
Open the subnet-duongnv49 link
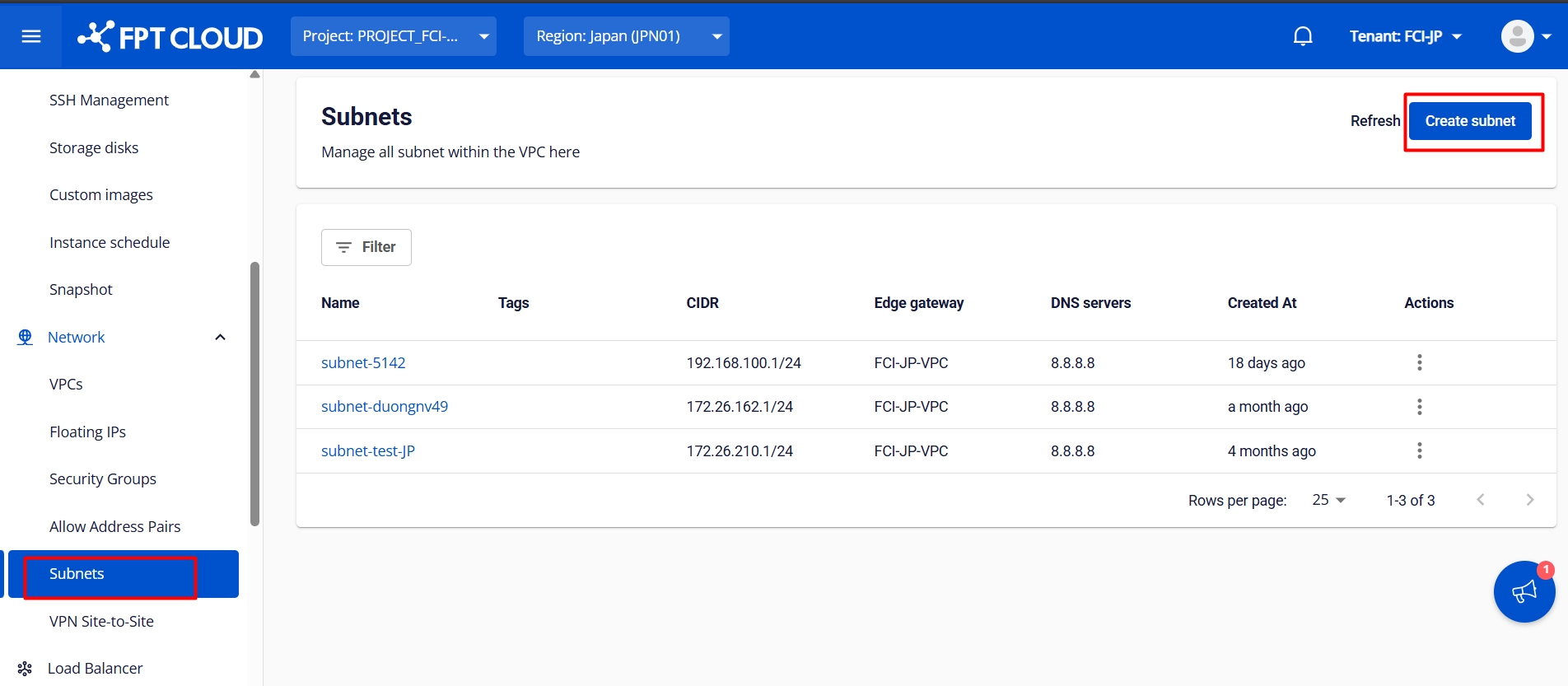click(x=385, y=407)
